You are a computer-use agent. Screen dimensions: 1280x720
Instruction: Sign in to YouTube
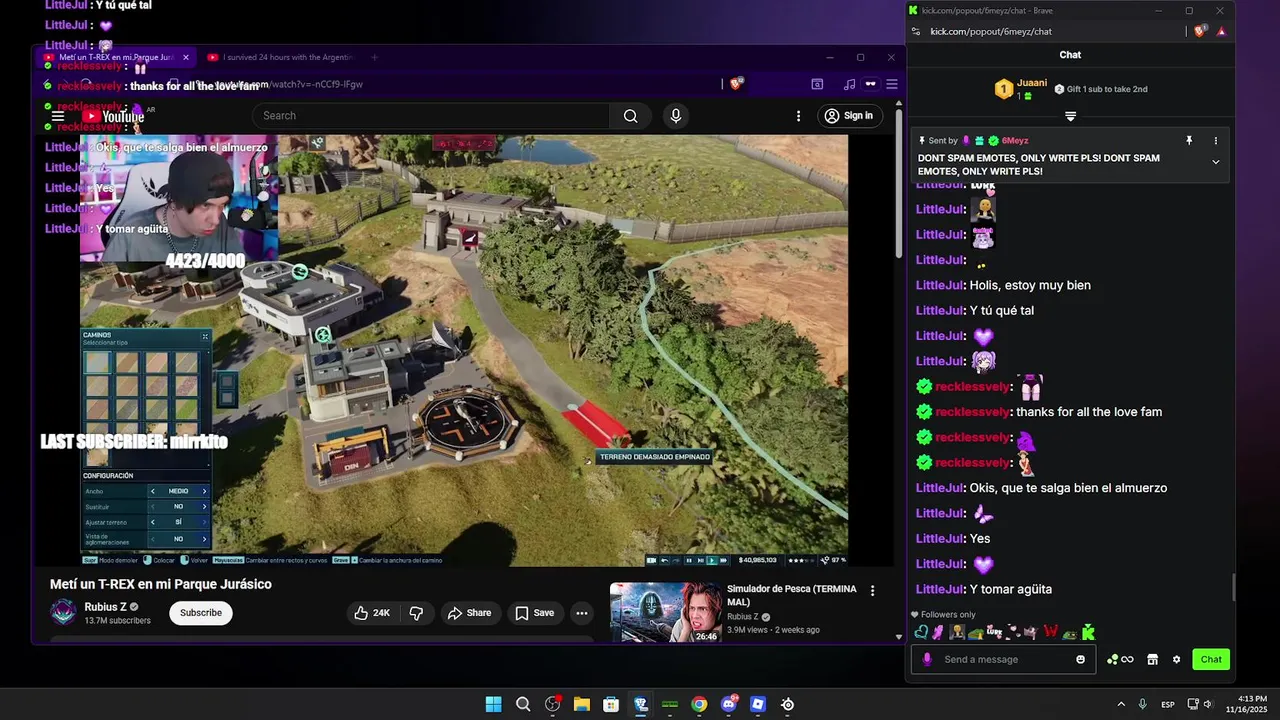coord(849,116)
